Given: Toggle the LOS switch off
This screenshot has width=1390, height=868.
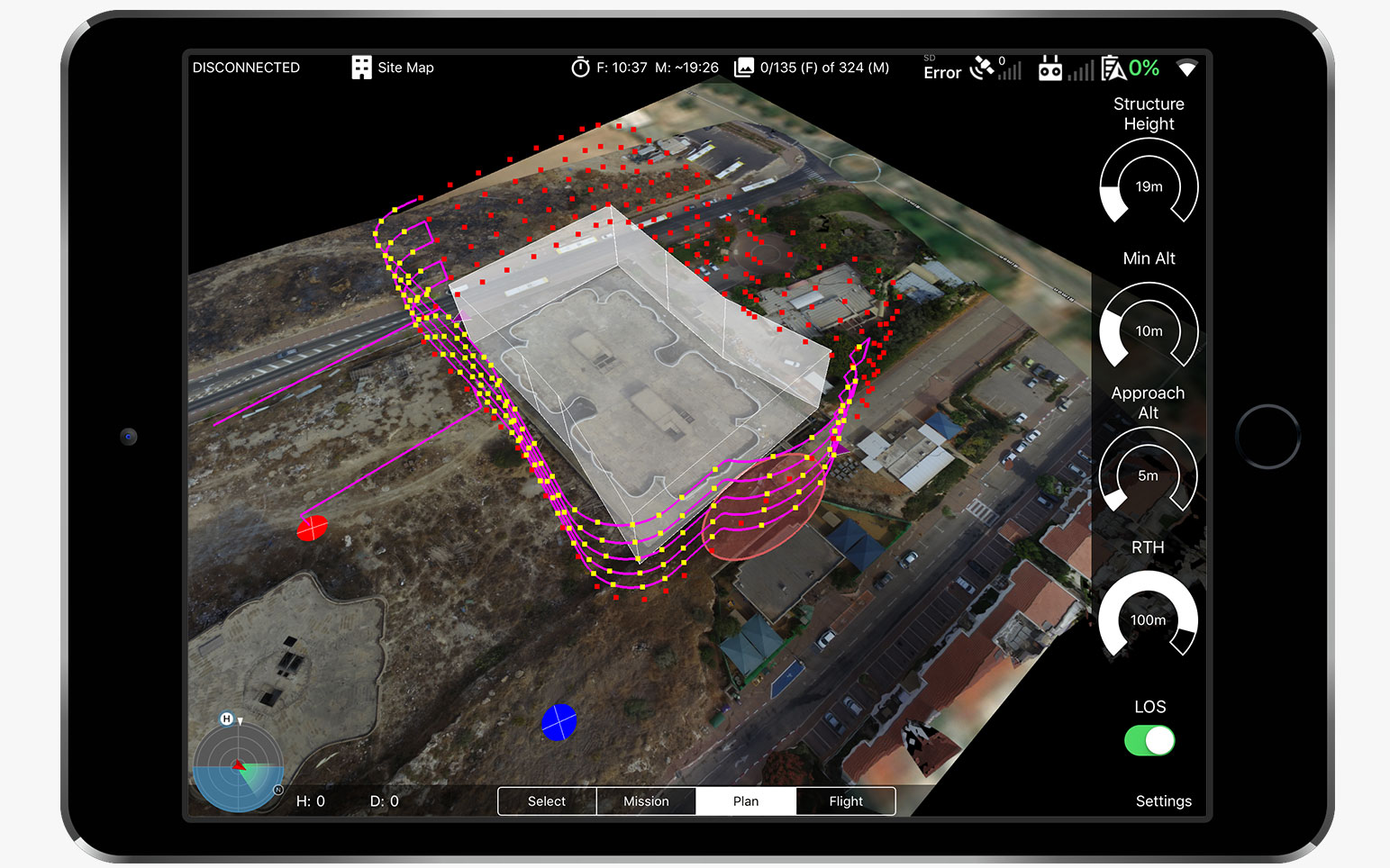Looking at the screenshot, I should (1149, 740).
